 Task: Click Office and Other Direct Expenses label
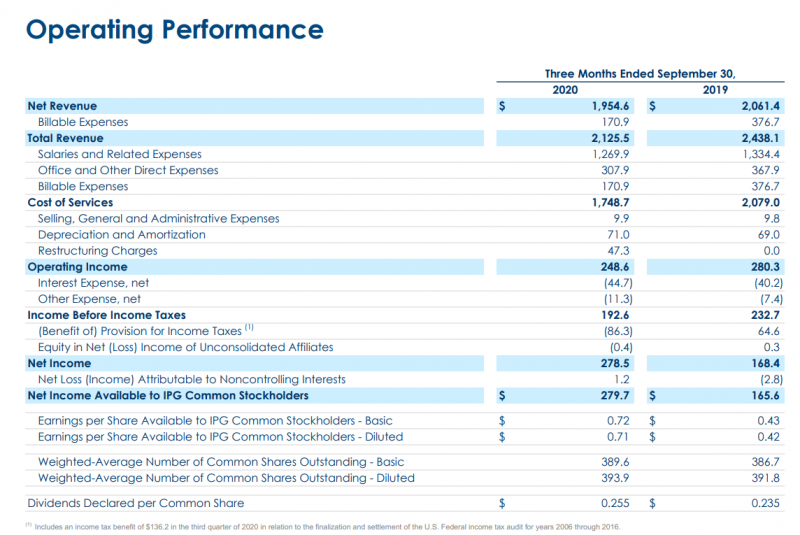tap(128, 170)
